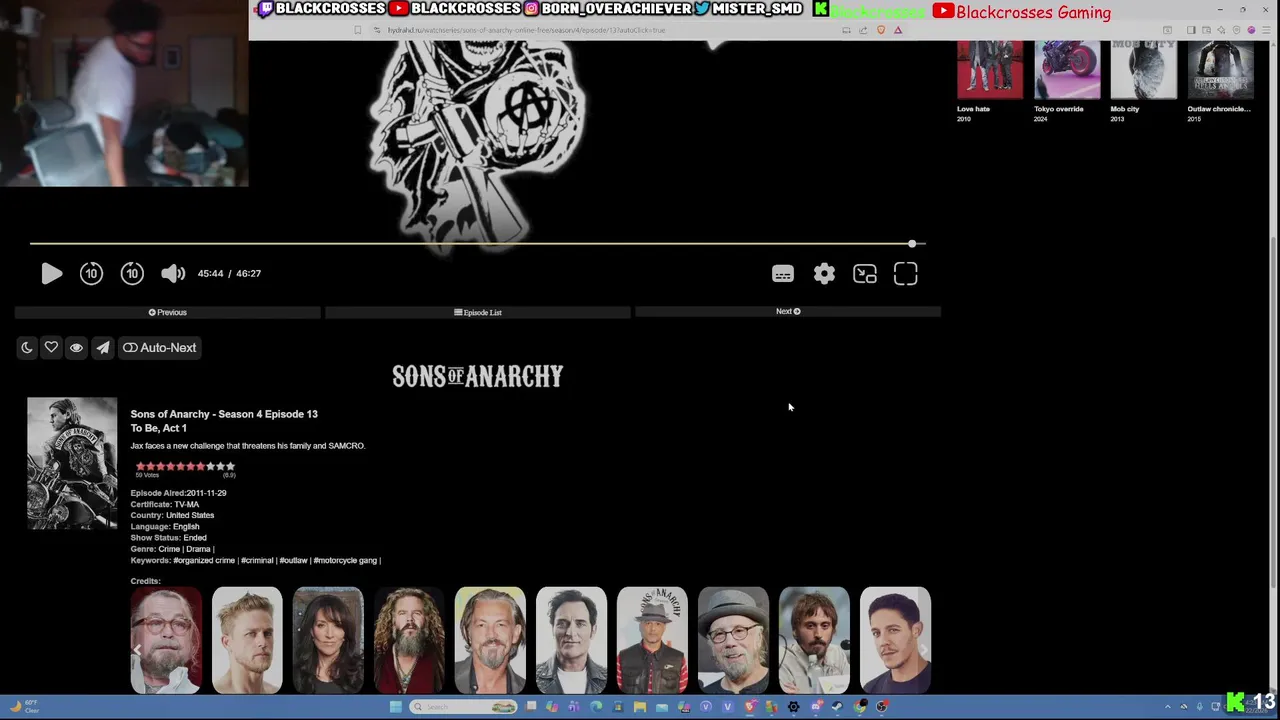The width and height of the screenshot is (1280, 720).
Task: Go to the Next episode
Action: click(x=788, y=311)
